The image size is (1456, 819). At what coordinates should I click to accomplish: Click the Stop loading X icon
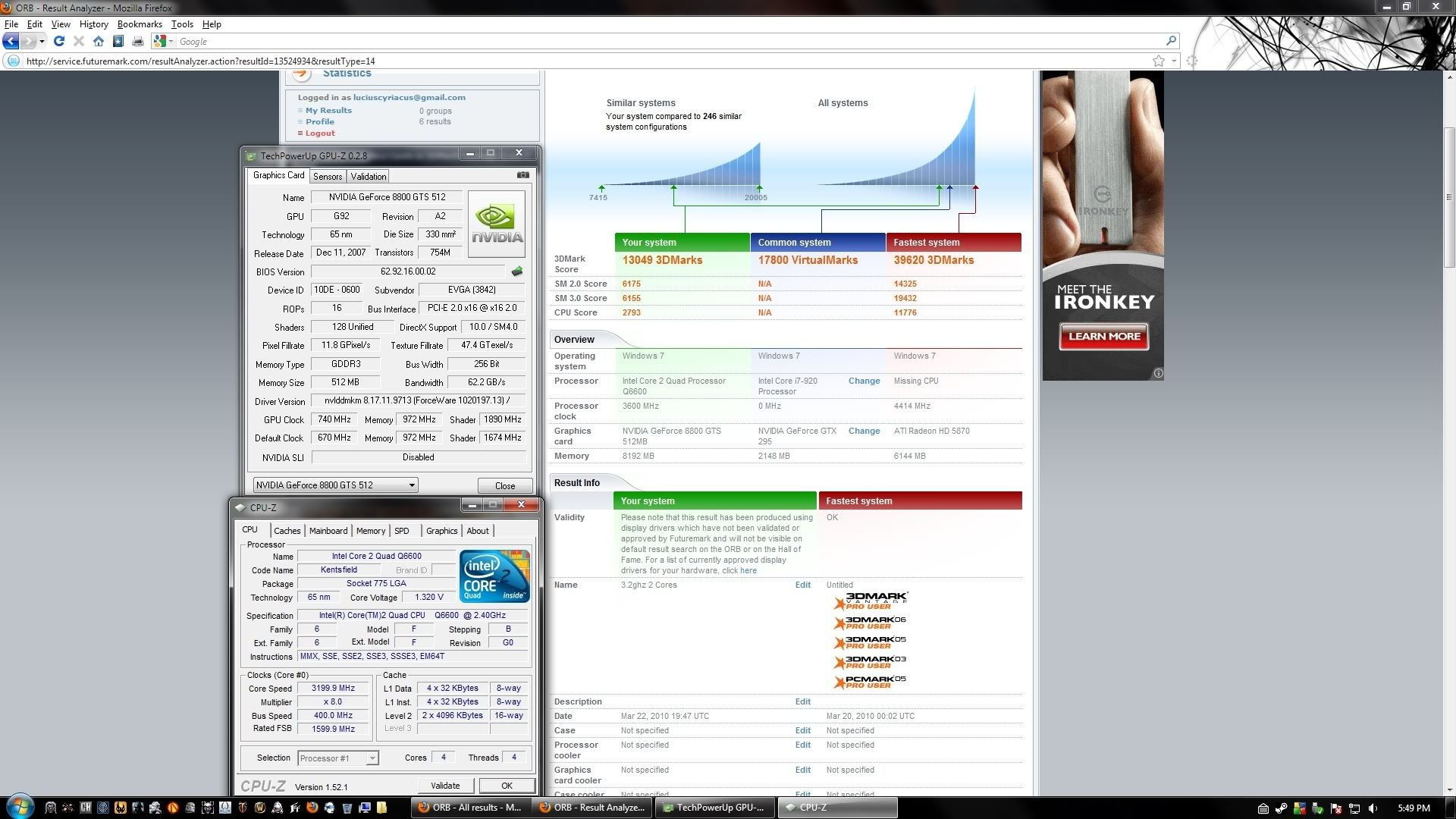click(x=78, y=41)
